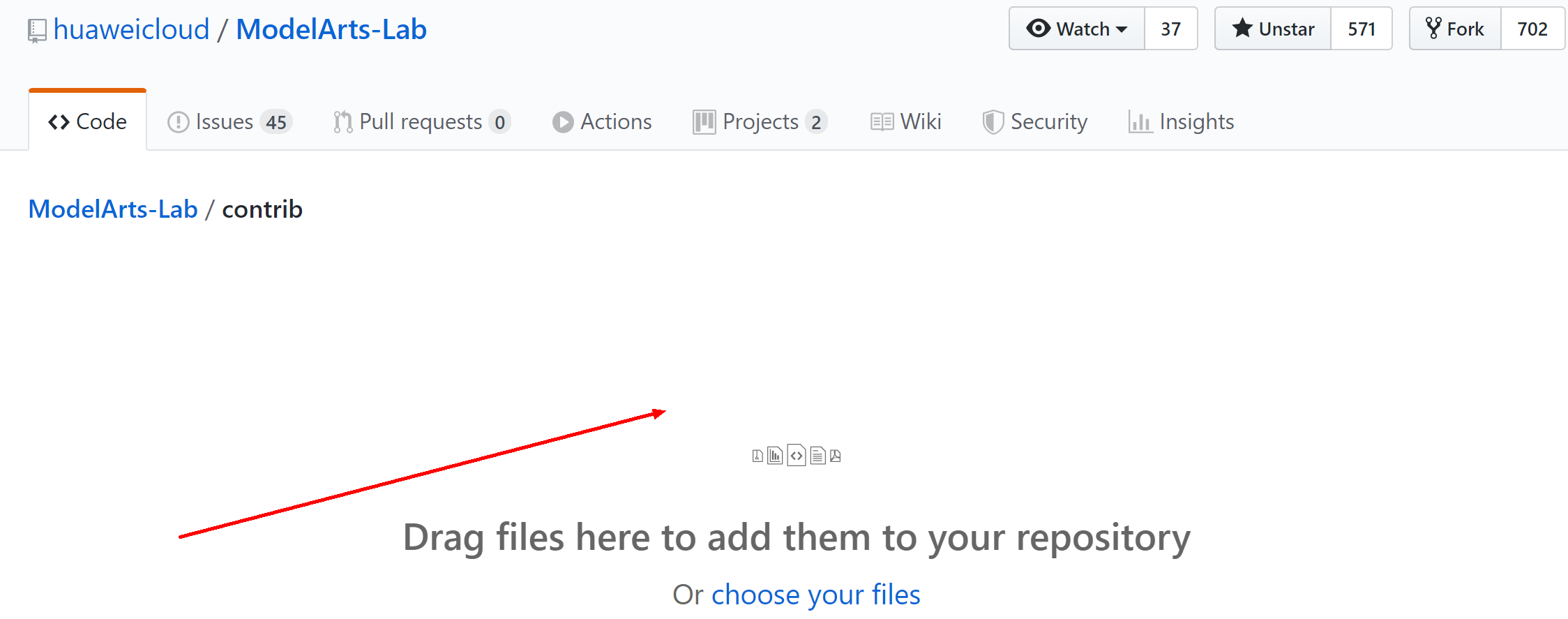The height and width of the screenshot is (619, 1568).
Task: Switch to the Issues tab
Action: (229, 121)
